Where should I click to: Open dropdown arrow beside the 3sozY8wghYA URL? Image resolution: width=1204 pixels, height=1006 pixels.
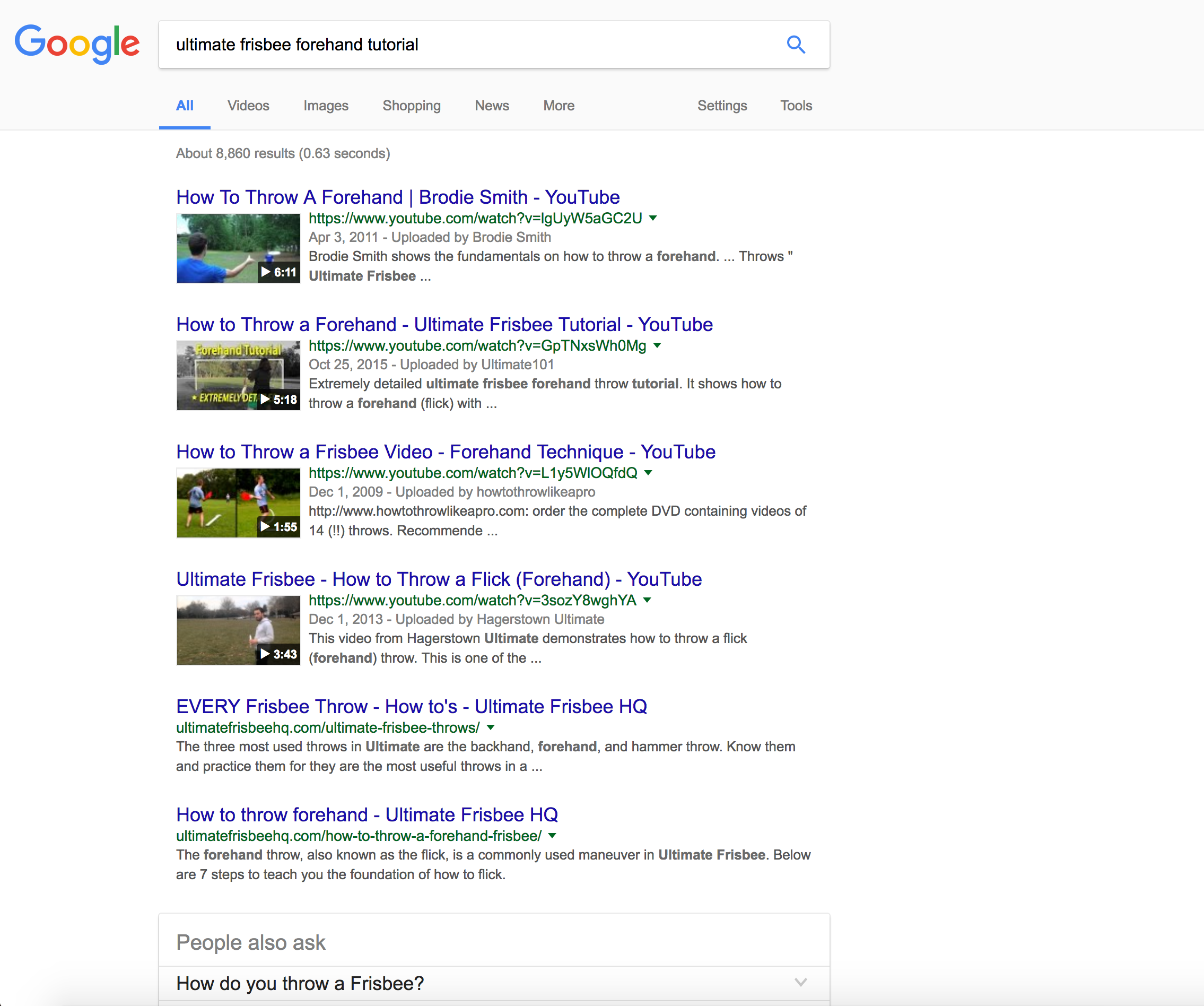pyautogui.click(x=647, y=600)
